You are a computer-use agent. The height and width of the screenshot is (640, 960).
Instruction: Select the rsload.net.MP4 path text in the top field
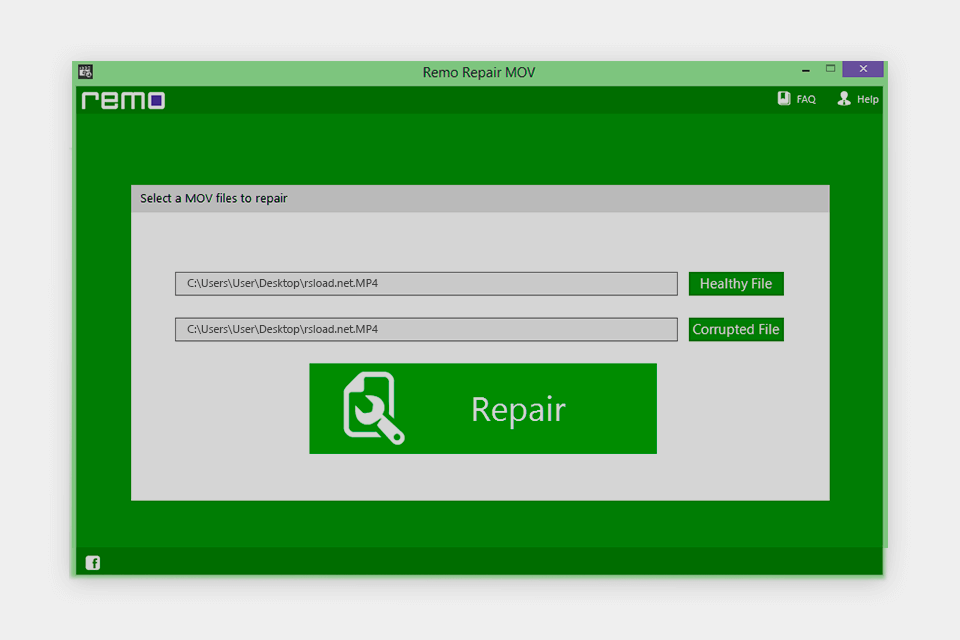281,283
